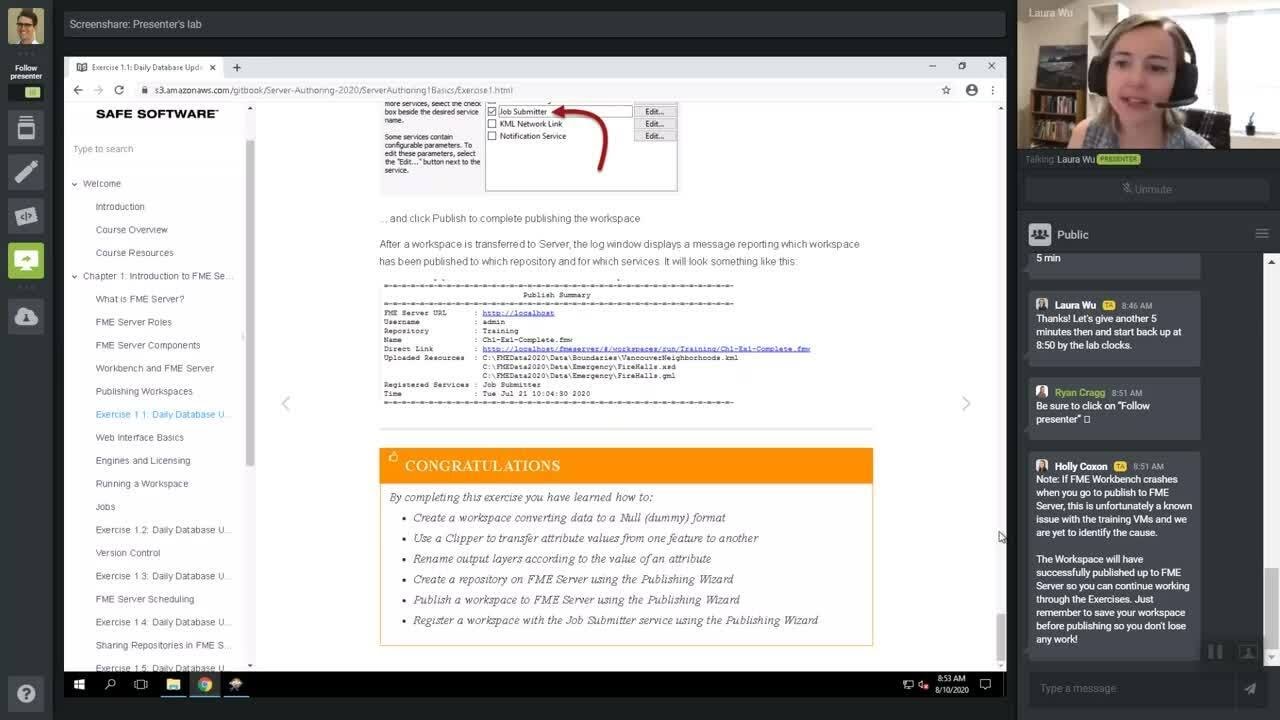The width and height of the screenshot is (1280, 720).
Task: Click the user profile avatar at top left
Action: (x=26, y=27)
